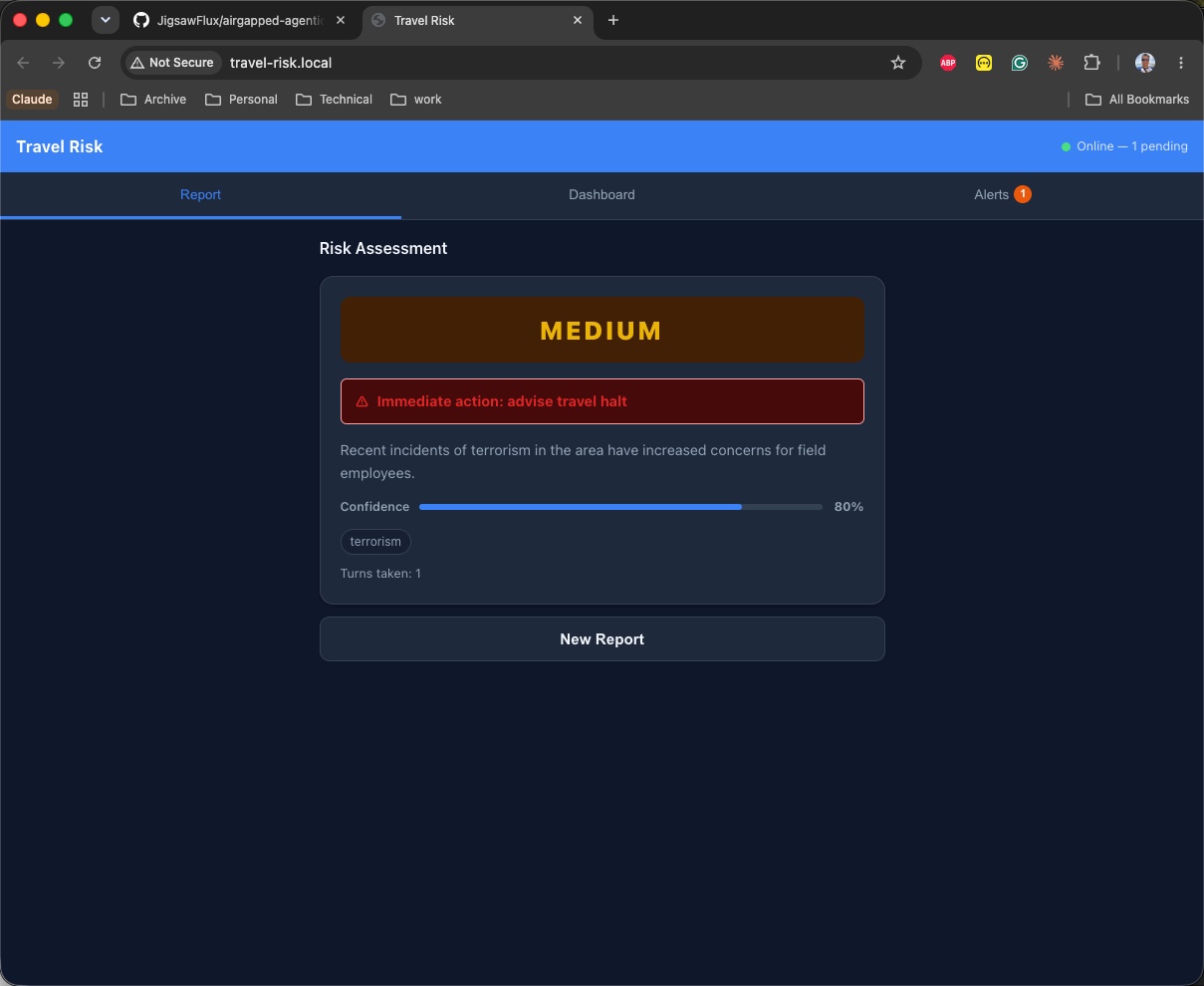Expand the All Bookmarks folder
Viewport: 1204px width, 986px height.
[x=1137, y=100]
